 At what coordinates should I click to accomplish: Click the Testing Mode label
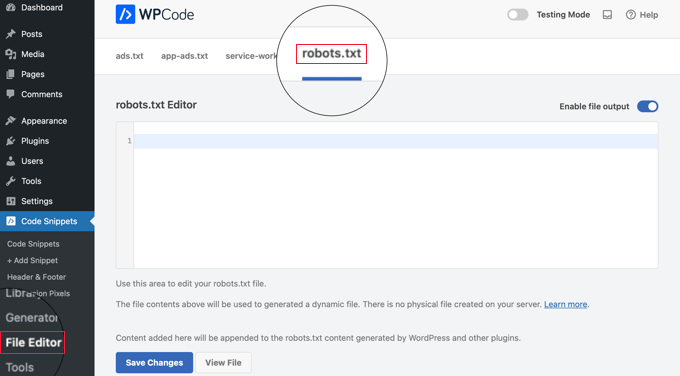click(563, 15)
